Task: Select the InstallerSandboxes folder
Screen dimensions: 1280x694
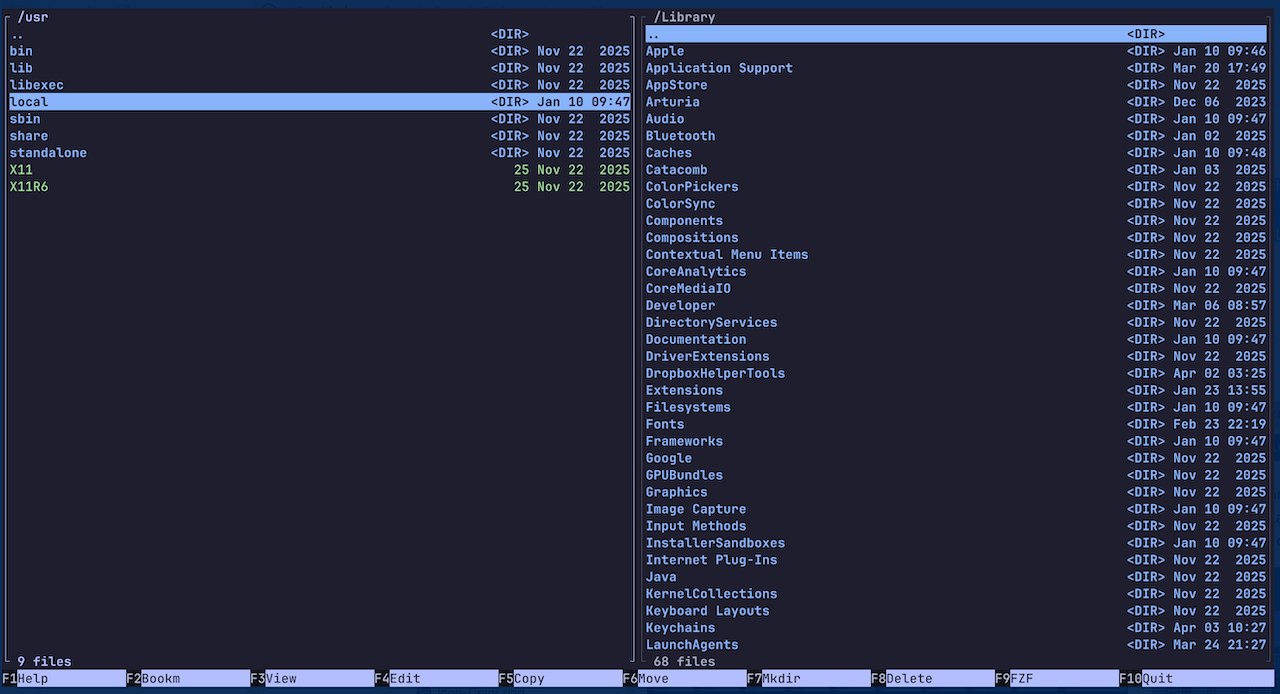Action: click(956, 544)
